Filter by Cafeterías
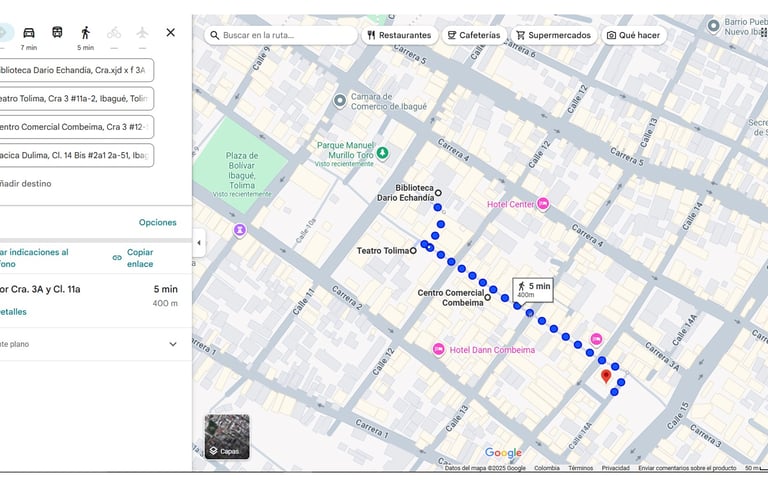This screenshot has width=768, height=487. (474, 35)
